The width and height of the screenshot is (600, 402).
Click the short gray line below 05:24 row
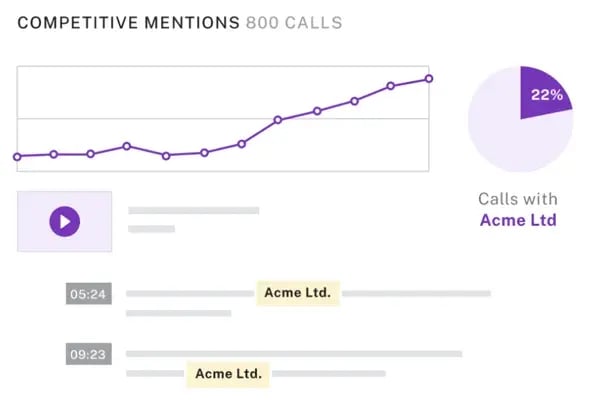click(179, 313)
